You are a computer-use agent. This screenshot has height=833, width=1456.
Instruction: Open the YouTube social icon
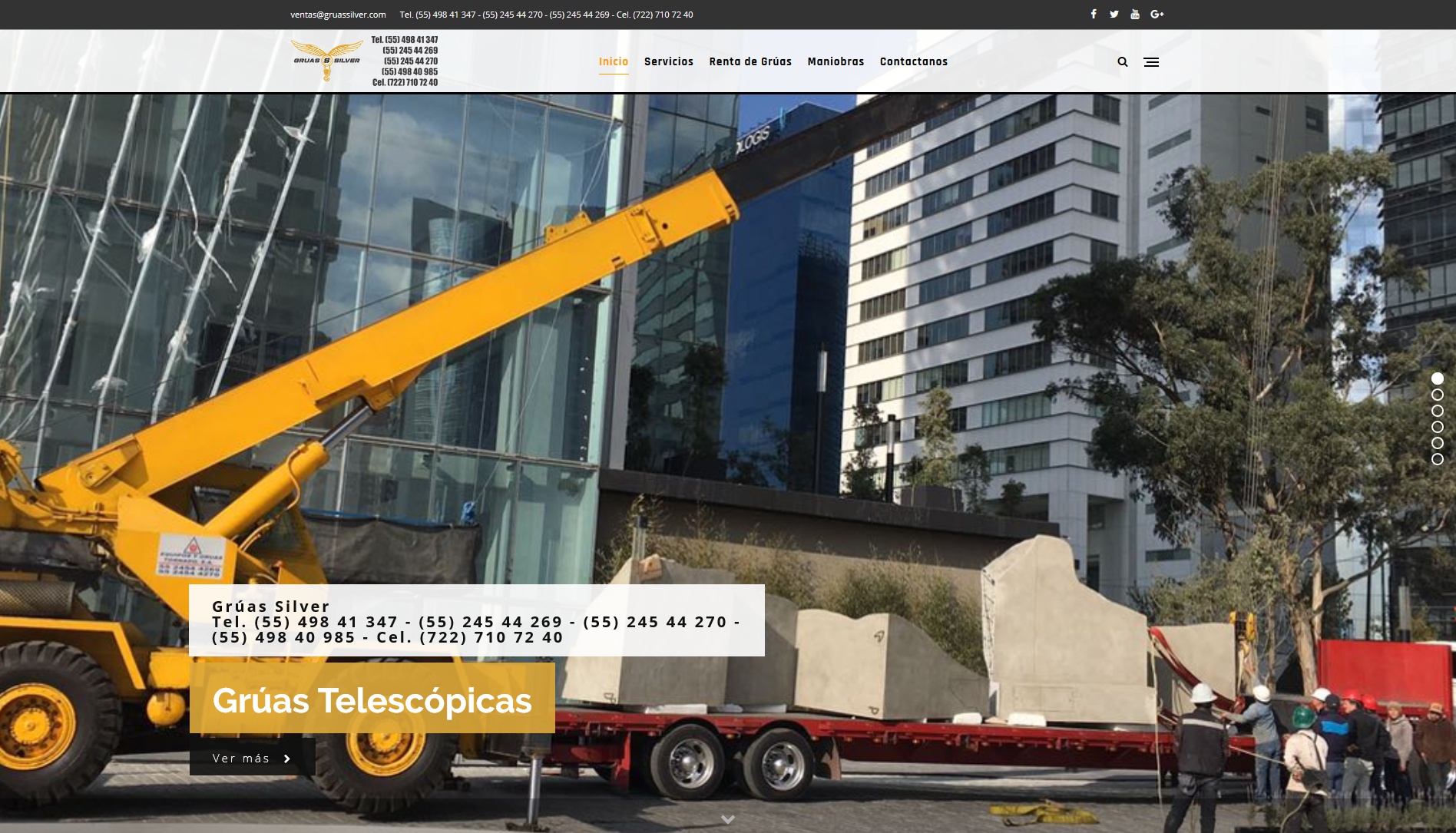pos(1135,15)
